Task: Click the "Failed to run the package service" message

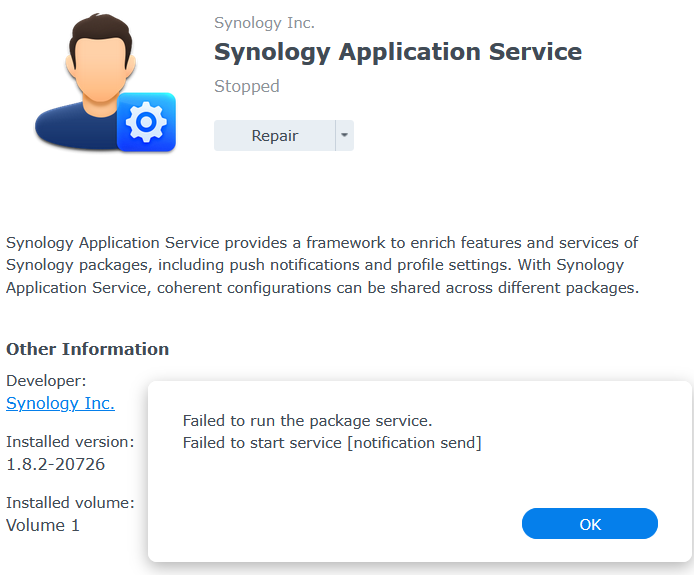Action: click(x=307, y=421)
